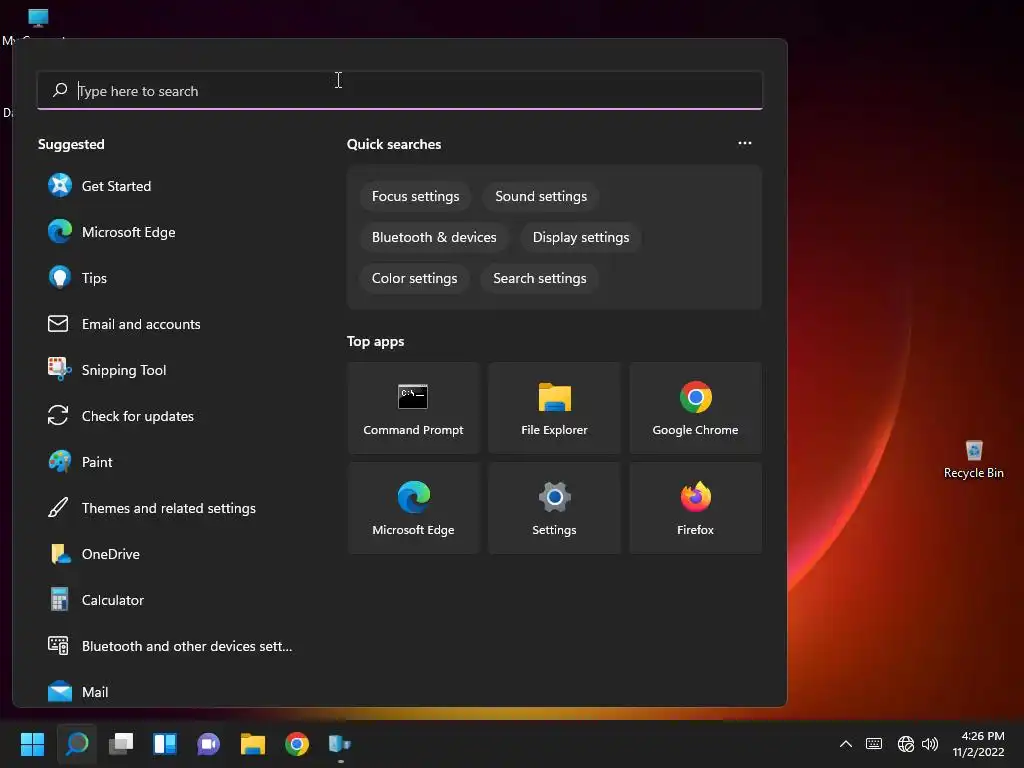Image resolution: width=1024 pixels, height=768 pixels.
Task: Open the Paint app
Action: [170, 462]
